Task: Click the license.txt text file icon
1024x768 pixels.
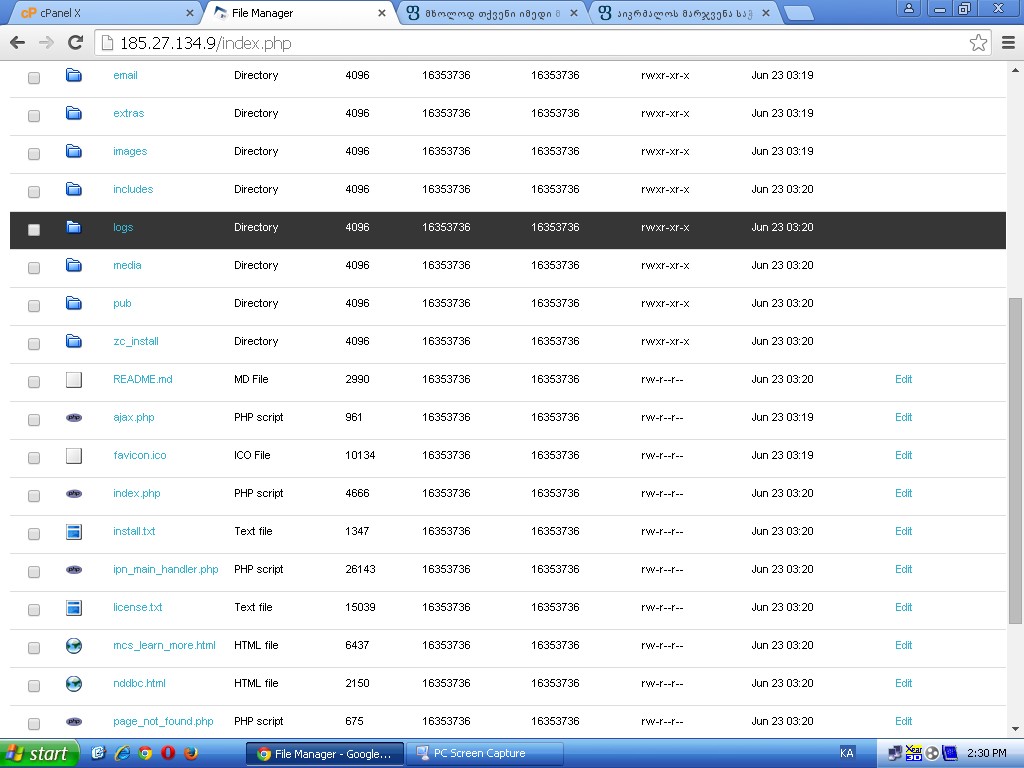Action: coord(74,607)
